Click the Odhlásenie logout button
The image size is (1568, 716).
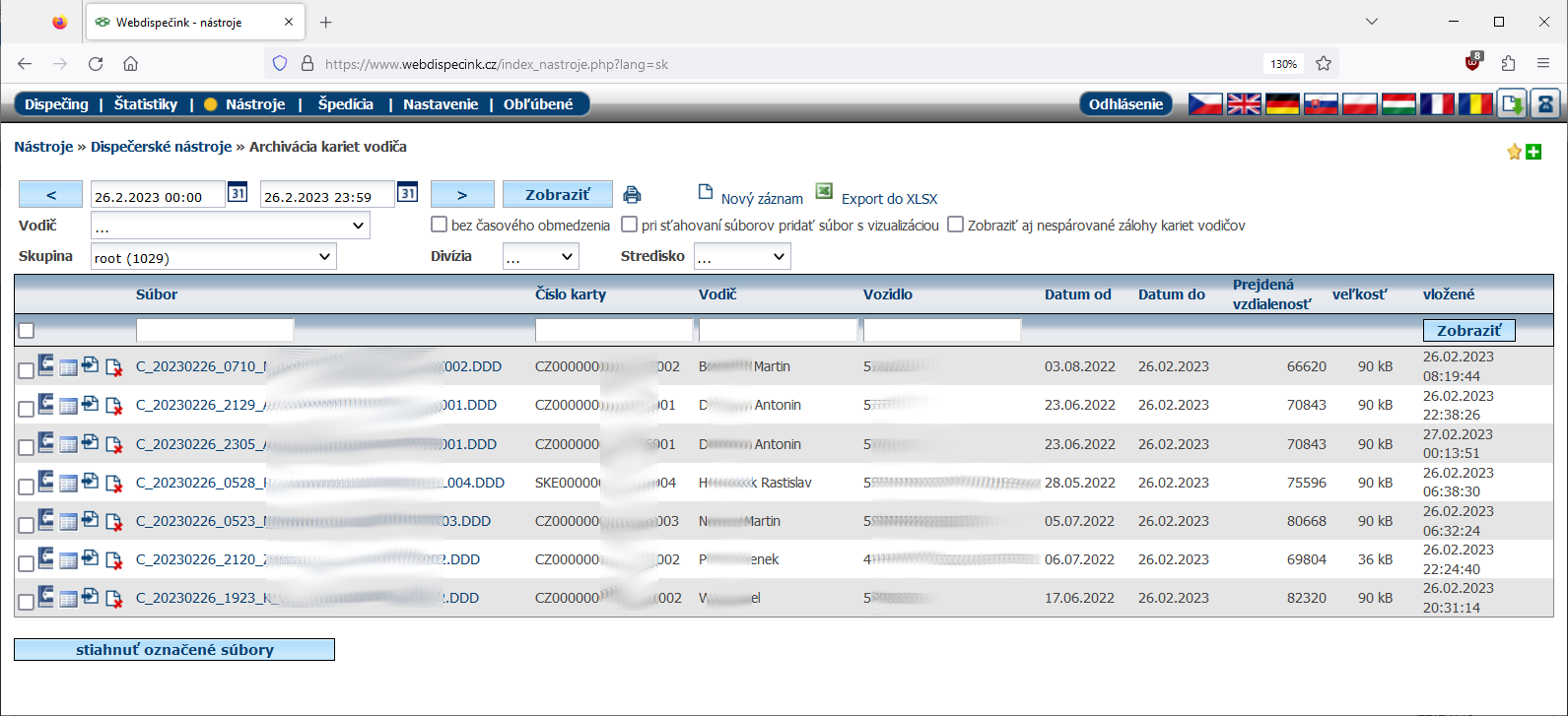1125,104
